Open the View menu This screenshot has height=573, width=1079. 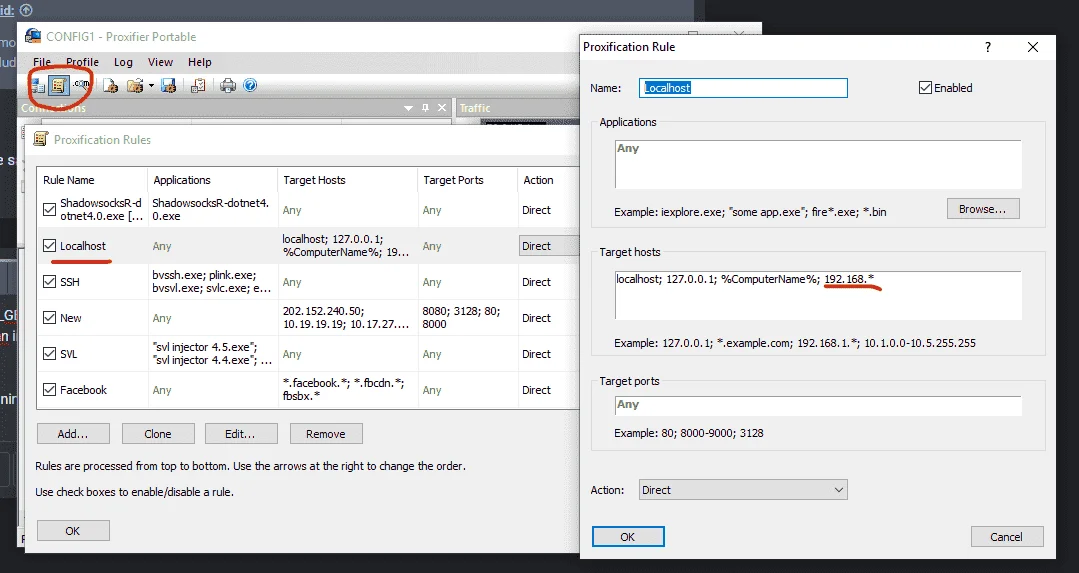pos(160,62)
